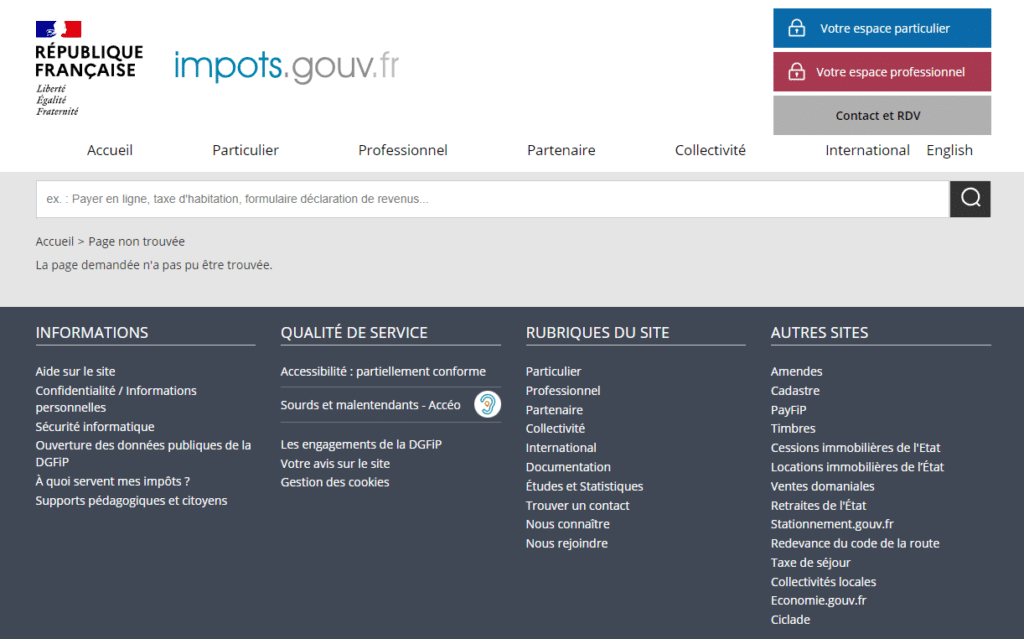Screen dimensions: 1024x639
Task: Click the Contact et RDV button
Action: tap(881, 116)
